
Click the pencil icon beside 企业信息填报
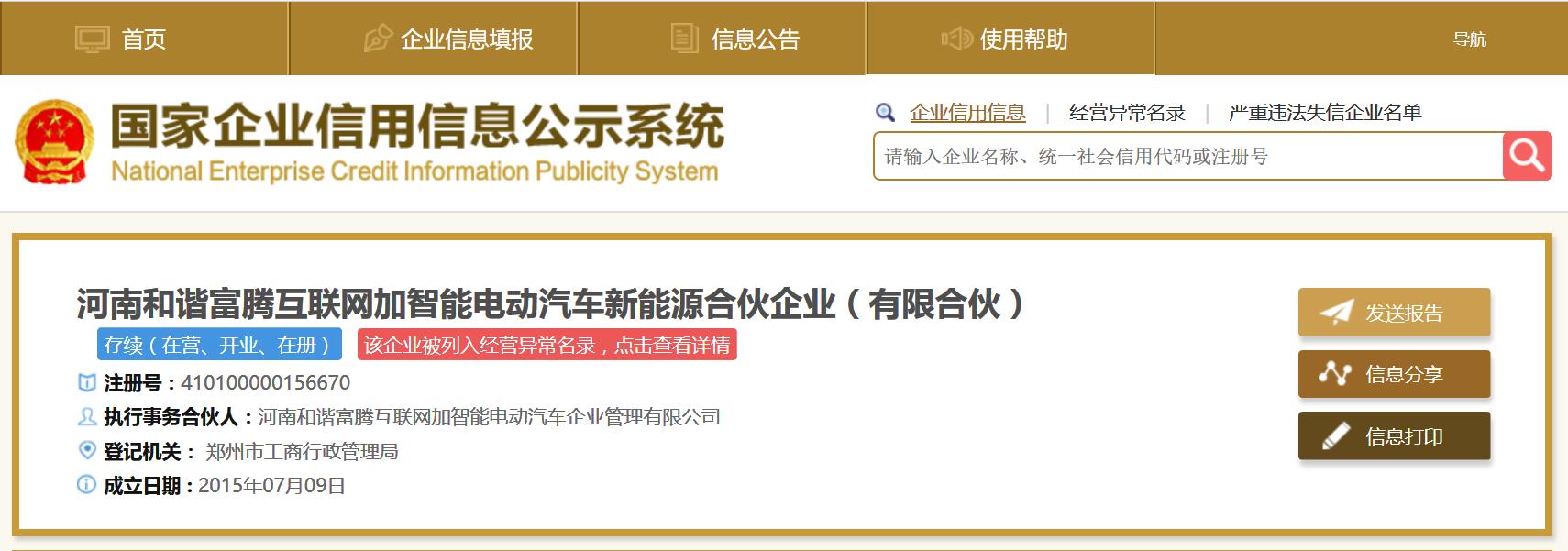point(377,39)
